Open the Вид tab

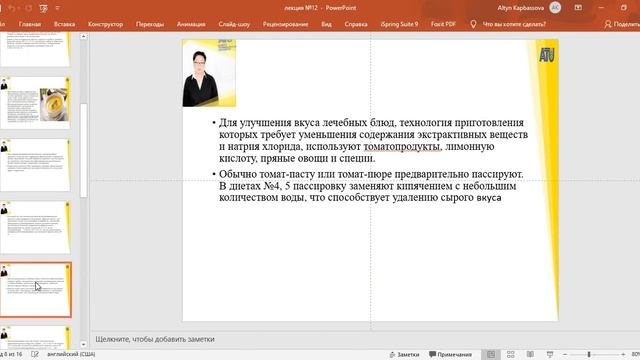coord(326,24)
